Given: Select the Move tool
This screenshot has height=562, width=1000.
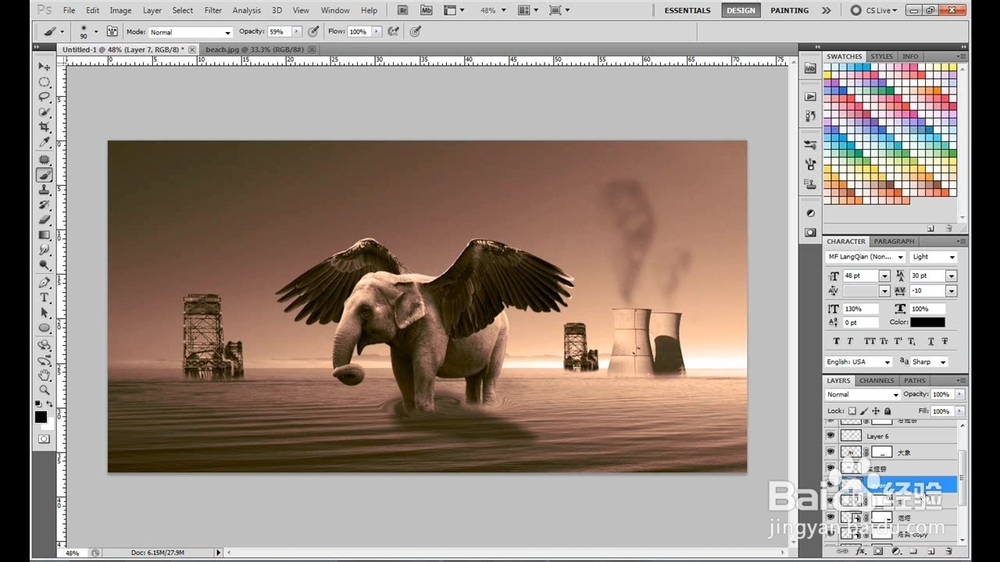Looking at the screenshot, I should coord(44,66).
